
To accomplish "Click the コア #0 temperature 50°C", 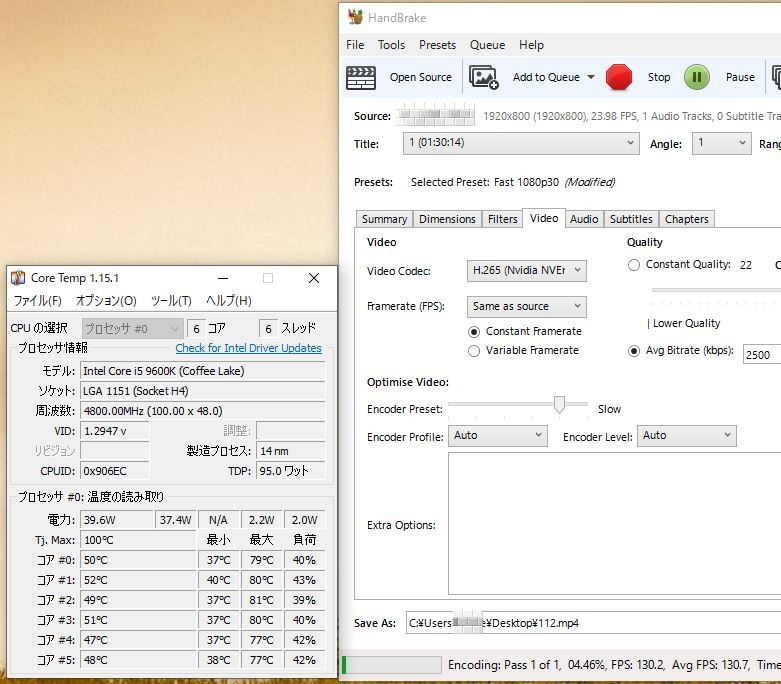I will tap(138, 560).
